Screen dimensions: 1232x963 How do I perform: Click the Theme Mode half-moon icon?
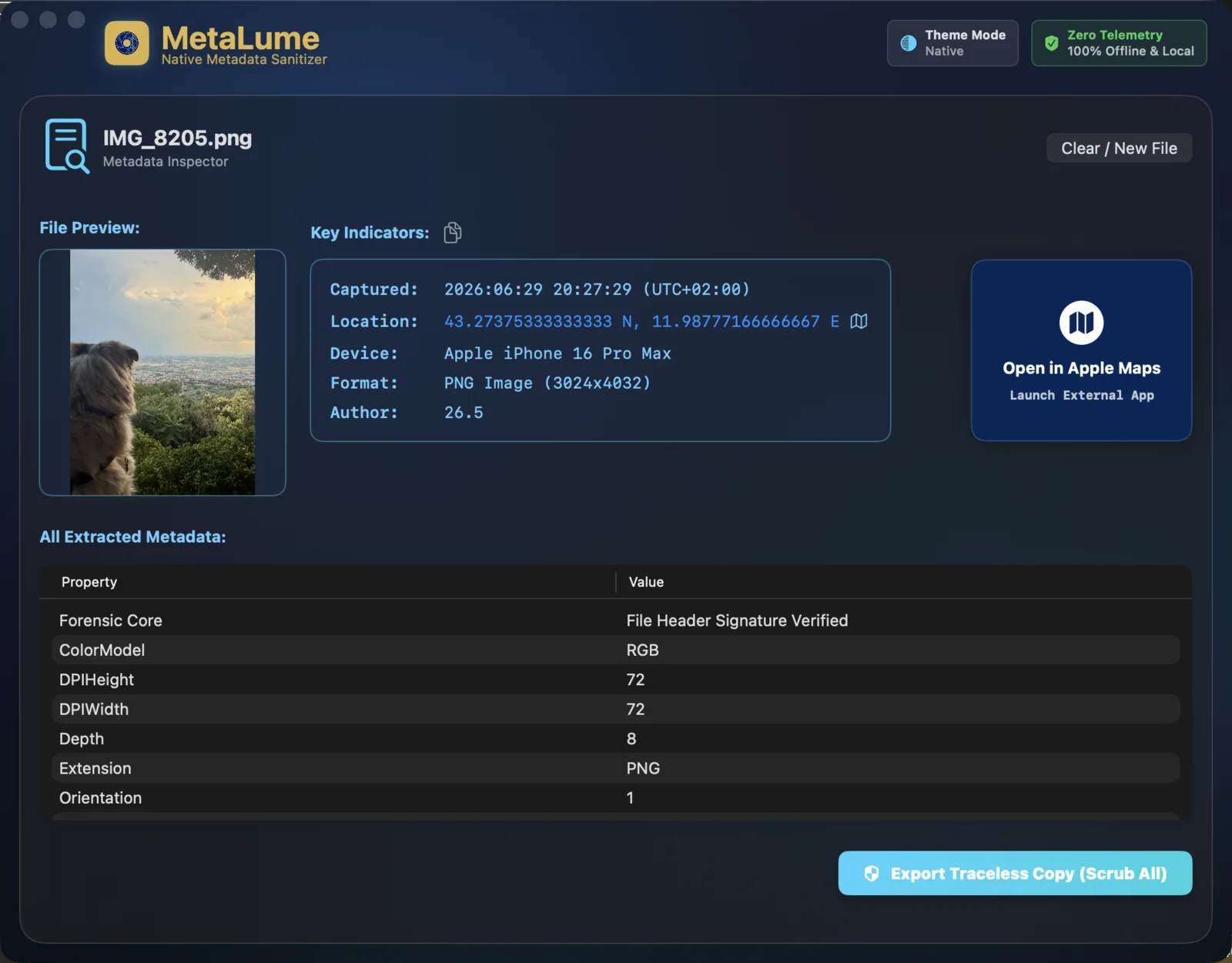coord(909,43)
